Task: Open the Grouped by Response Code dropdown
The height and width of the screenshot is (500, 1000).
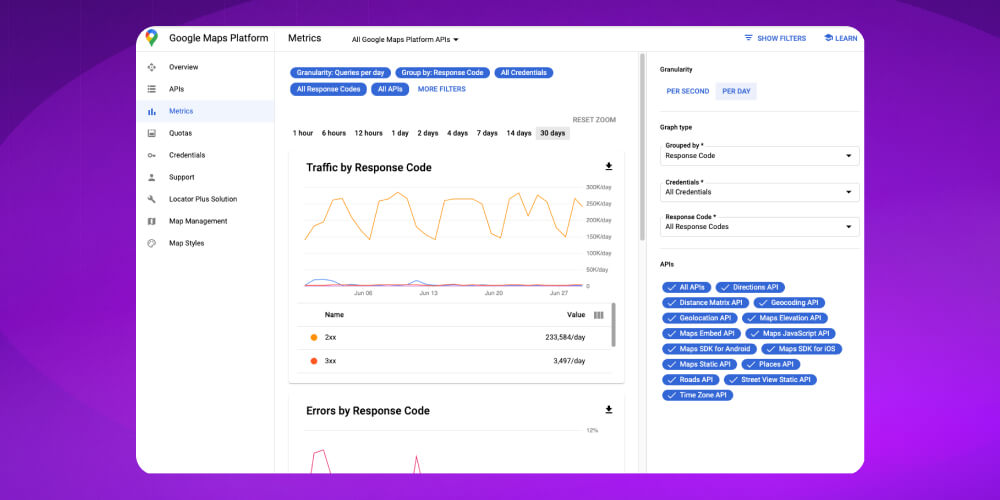Action: click(x=760, y=156)
